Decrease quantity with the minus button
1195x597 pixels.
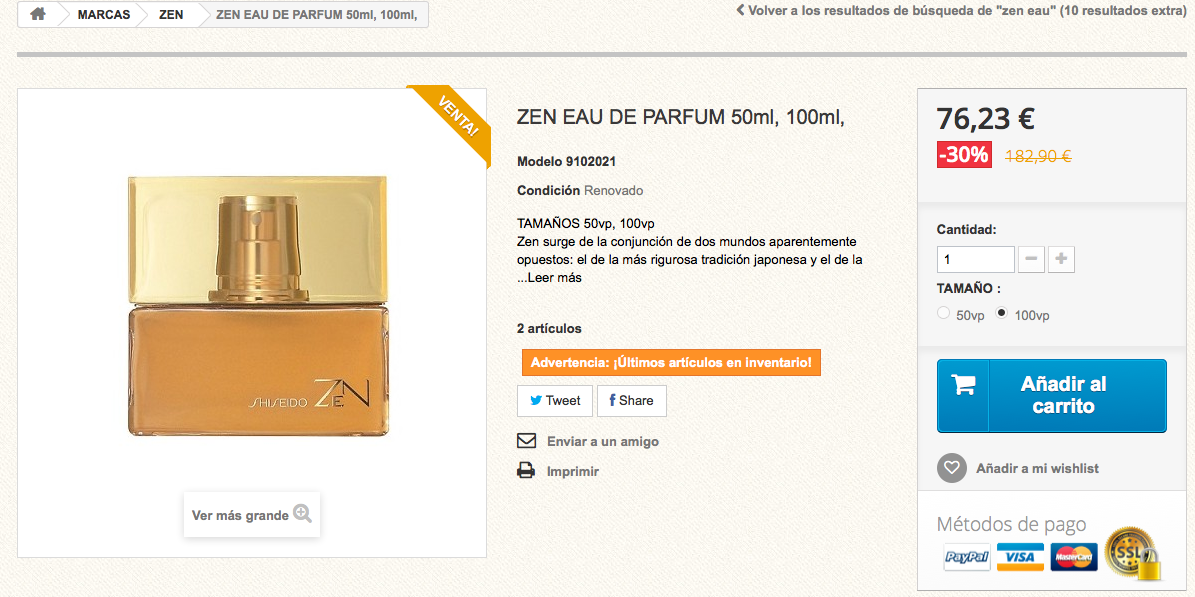pyautogui.click(x=1031, y=259)
